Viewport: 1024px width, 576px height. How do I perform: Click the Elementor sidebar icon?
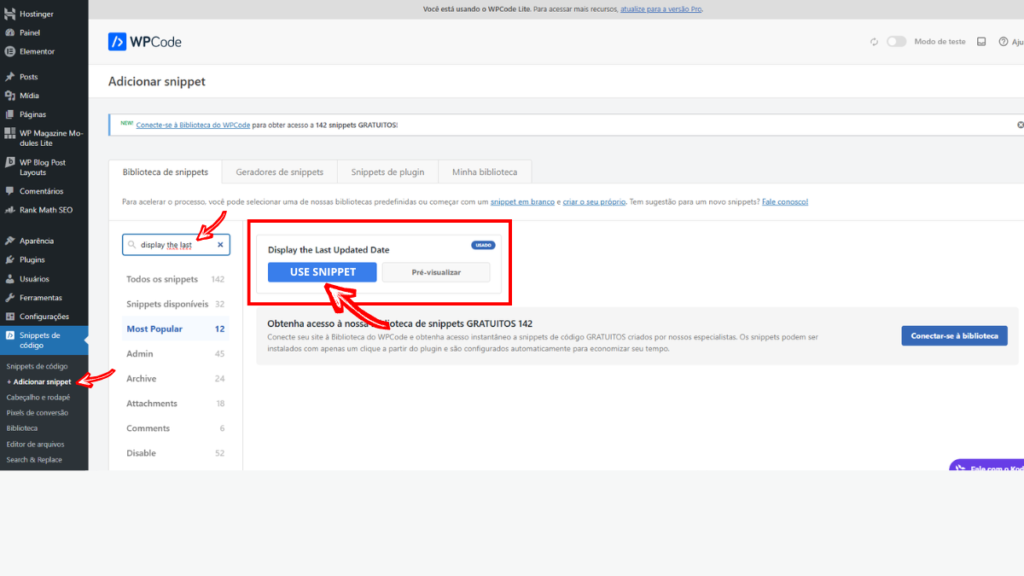[x=10, y=51]
